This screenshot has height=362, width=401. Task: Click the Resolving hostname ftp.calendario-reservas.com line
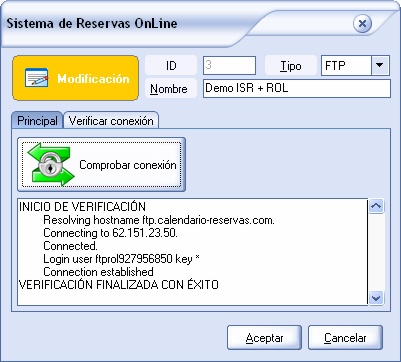pyautogui.click(x=159, y=220)
